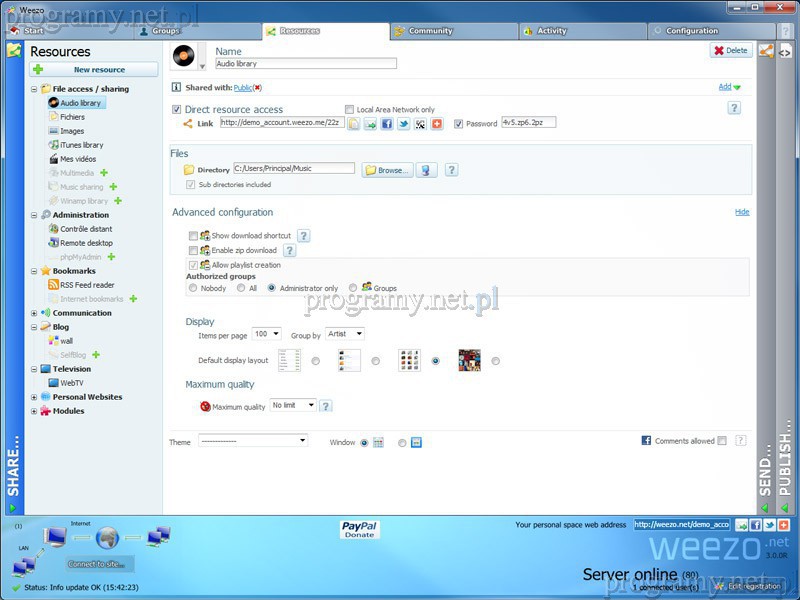Select iTunes library in resource tree
Screen dimensions: 800x600
[x=81, y=145]
